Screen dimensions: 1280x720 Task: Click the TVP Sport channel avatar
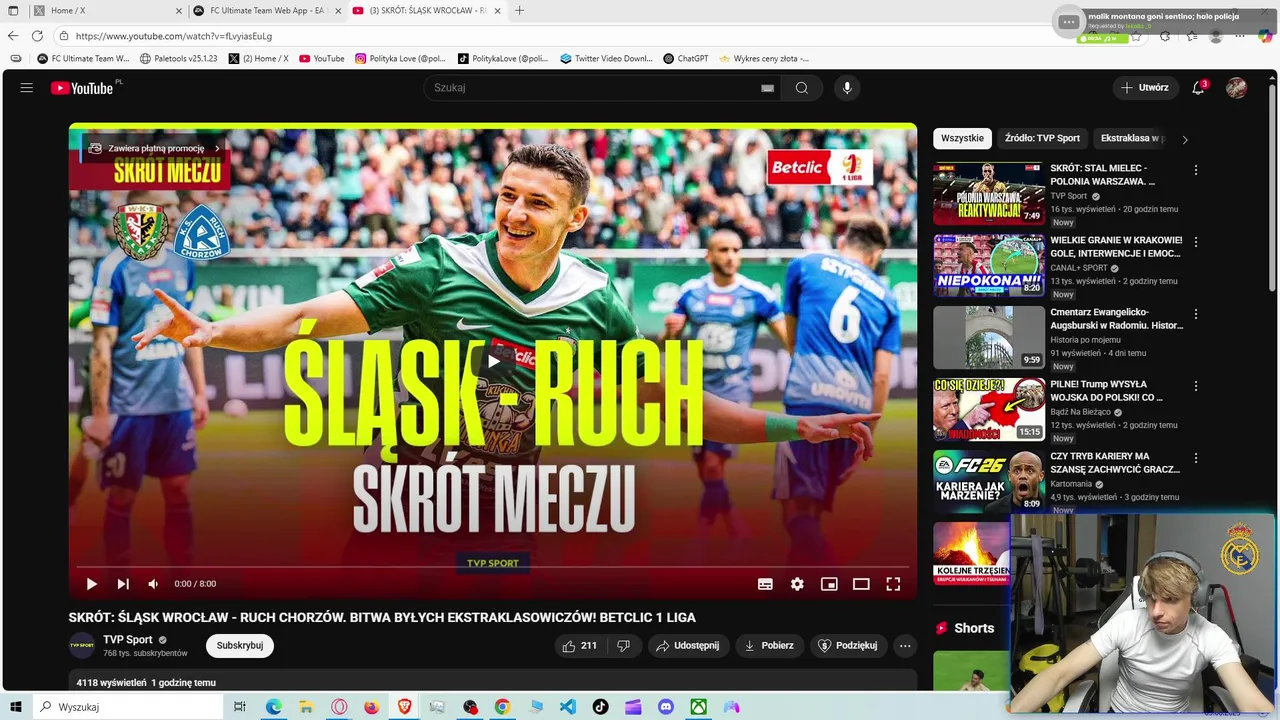click(x=82, y=646)
